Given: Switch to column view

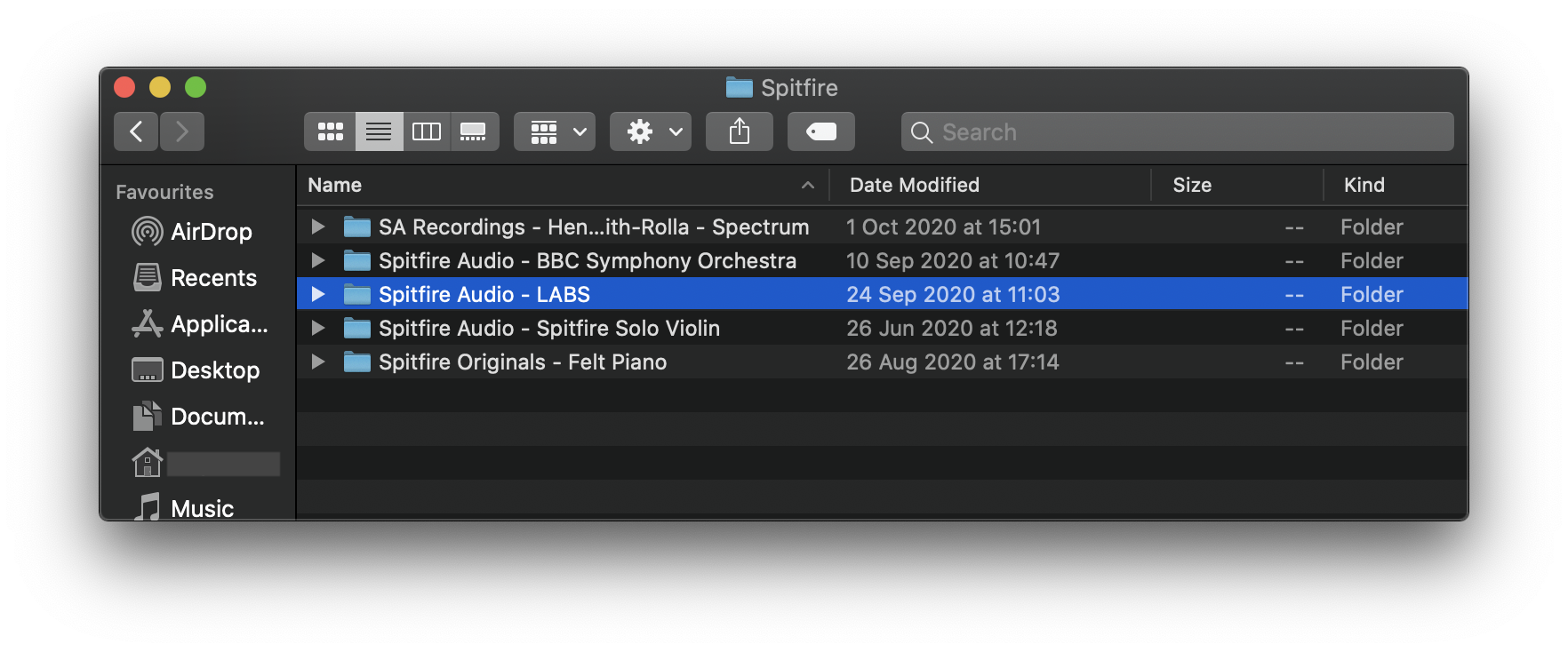Looking at the screenshot, I should [x=427, y=131].
